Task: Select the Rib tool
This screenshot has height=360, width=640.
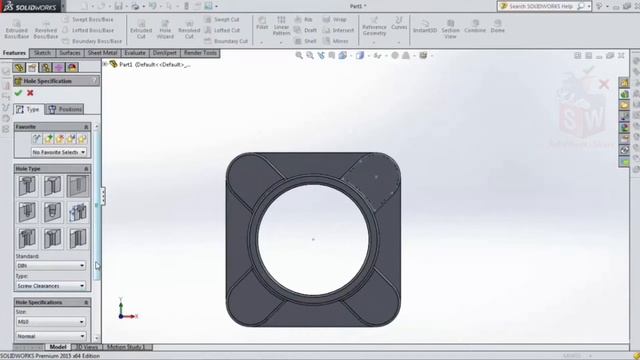Action: (x=303, y=19)
